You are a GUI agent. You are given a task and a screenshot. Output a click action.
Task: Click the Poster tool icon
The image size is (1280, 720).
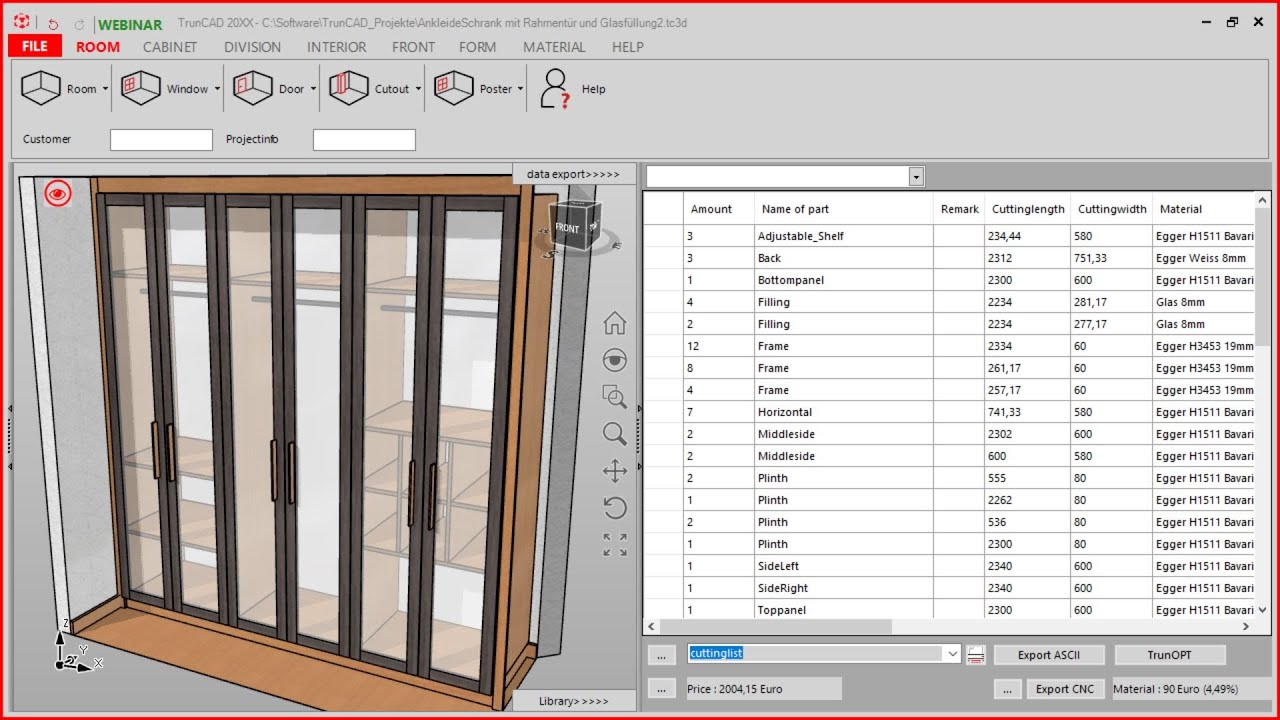(454, 88)
